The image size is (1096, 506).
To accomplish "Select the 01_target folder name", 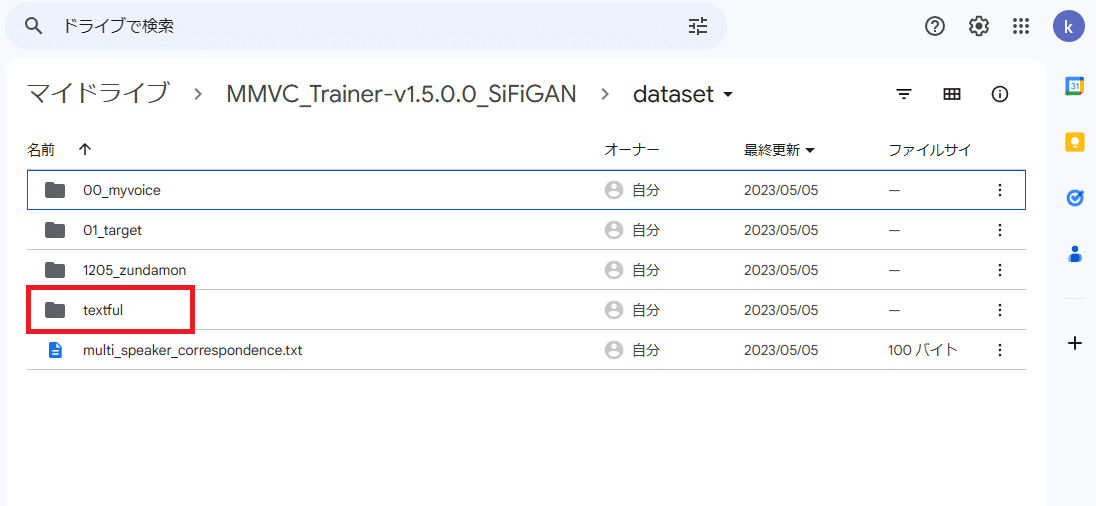I will click(x=112, y=231).
